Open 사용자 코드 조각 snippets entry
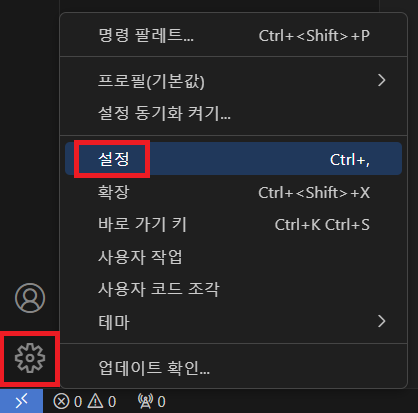 [233, 289]
